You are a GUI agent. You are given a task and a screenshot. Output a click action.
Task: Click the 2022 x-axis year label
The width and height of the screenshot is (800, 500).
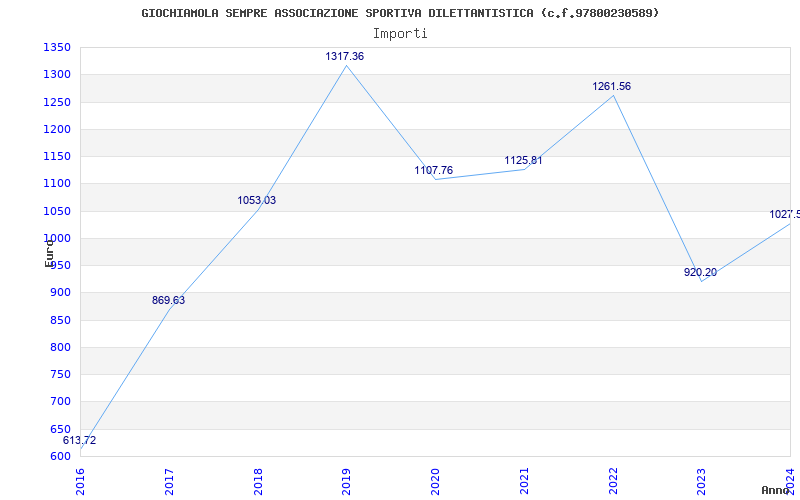coord(613,482)
